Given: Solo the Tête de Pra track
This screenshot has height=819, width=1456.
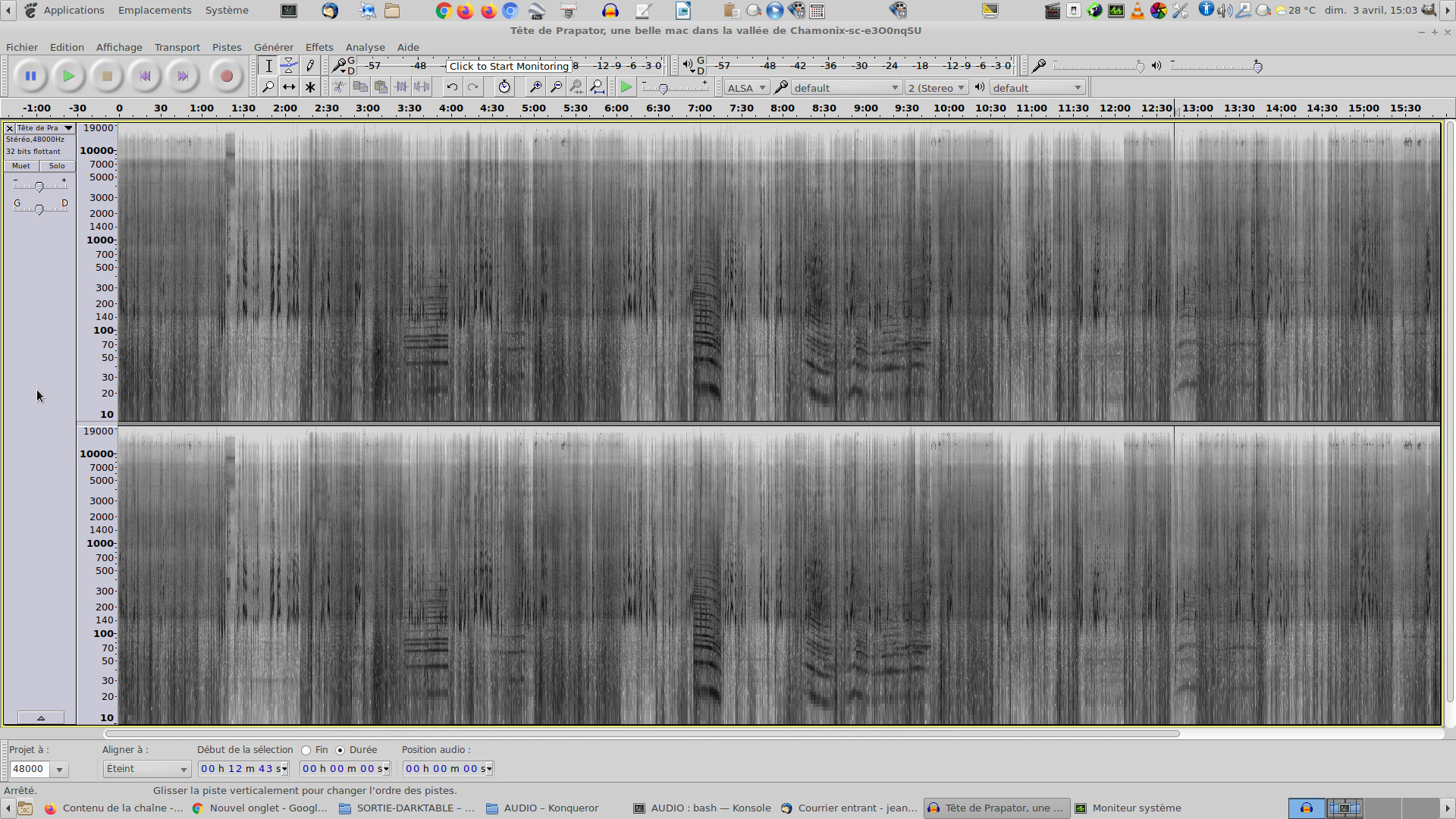Looking at the screenshot, I should [x=57, y=166].
